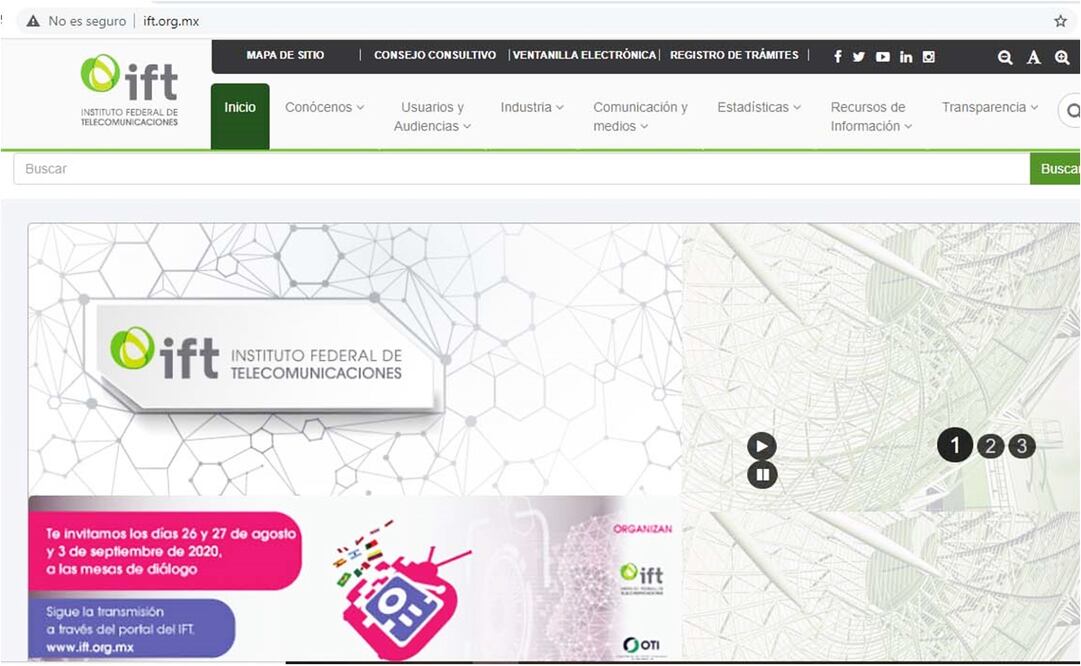Select the Inicio tab
Screen dimensions: 1081x666
[240, 107]
